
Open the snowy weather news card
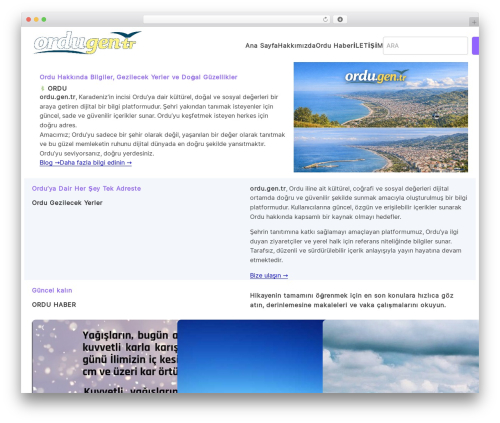[105, 356]
